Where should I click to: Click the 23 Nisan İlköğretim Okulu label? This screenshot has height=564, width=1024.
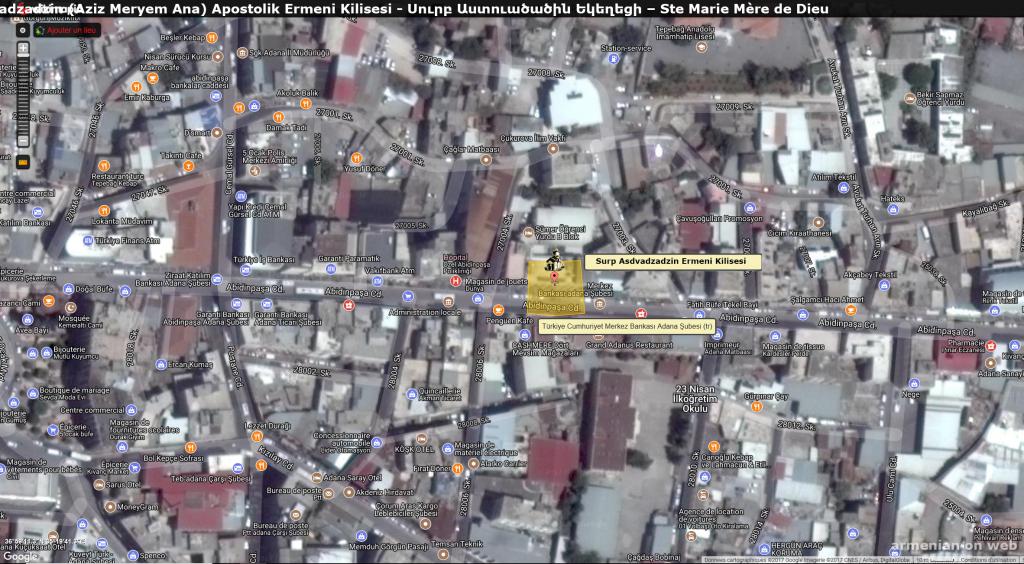(x=695, y=398)
